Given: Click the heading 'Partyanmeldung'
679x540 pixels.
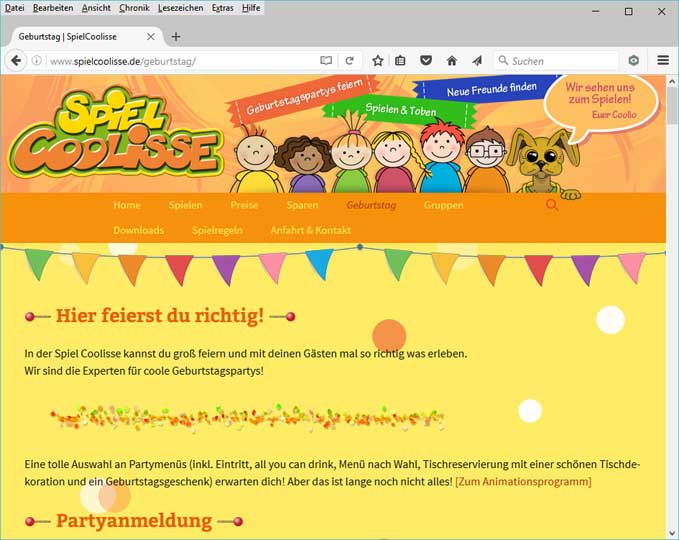Looking at the screenshot, I should point(134,520).
